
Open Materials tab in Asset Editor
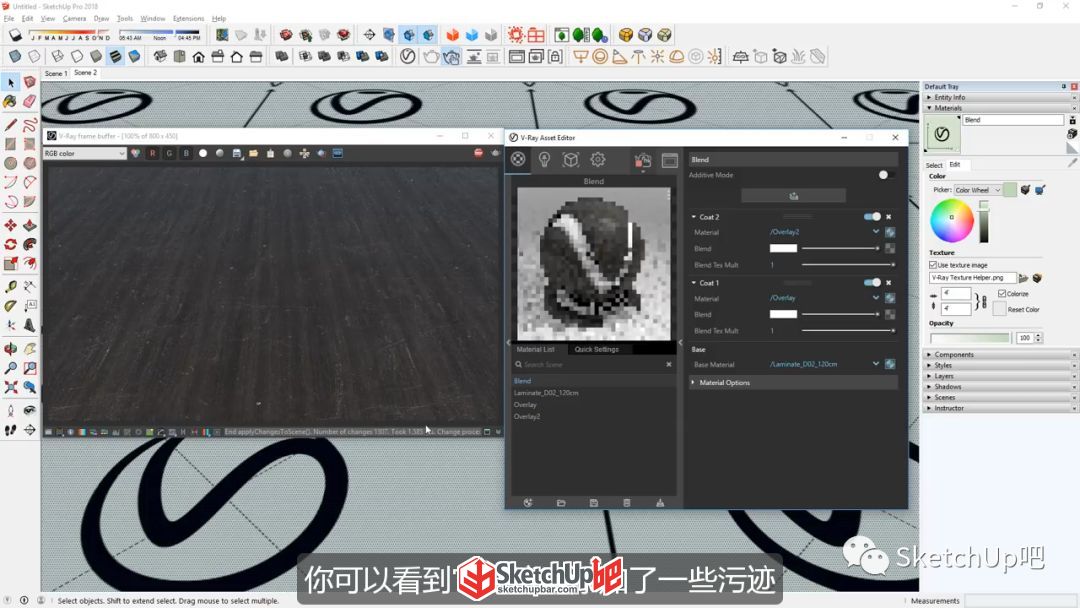pyautogui.click(x=518, y=160)
